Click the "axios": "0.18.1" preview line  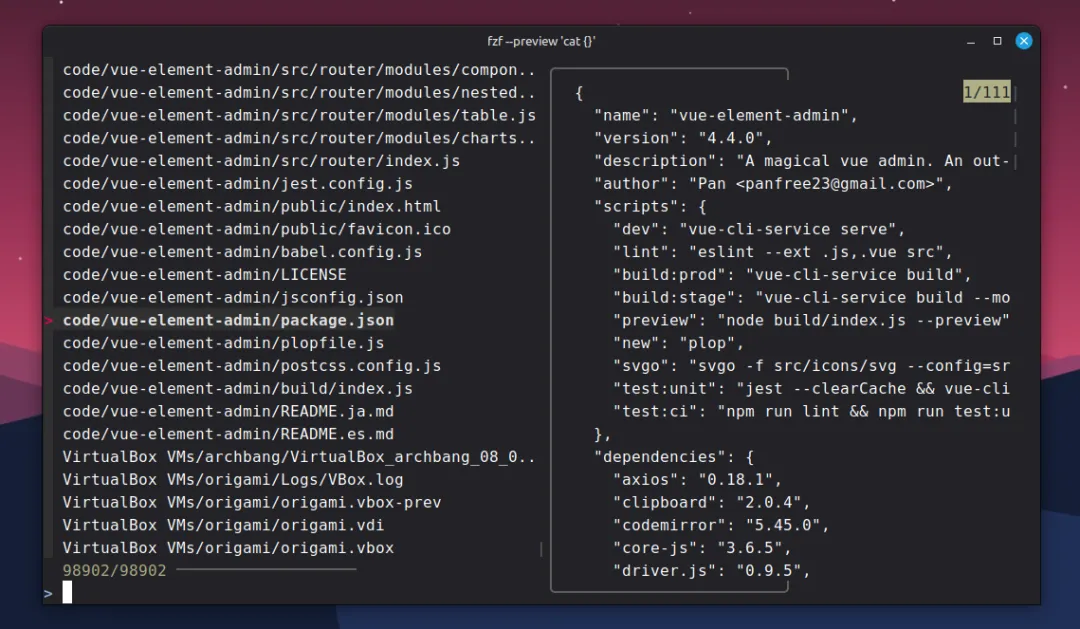[x=698, y=479]
